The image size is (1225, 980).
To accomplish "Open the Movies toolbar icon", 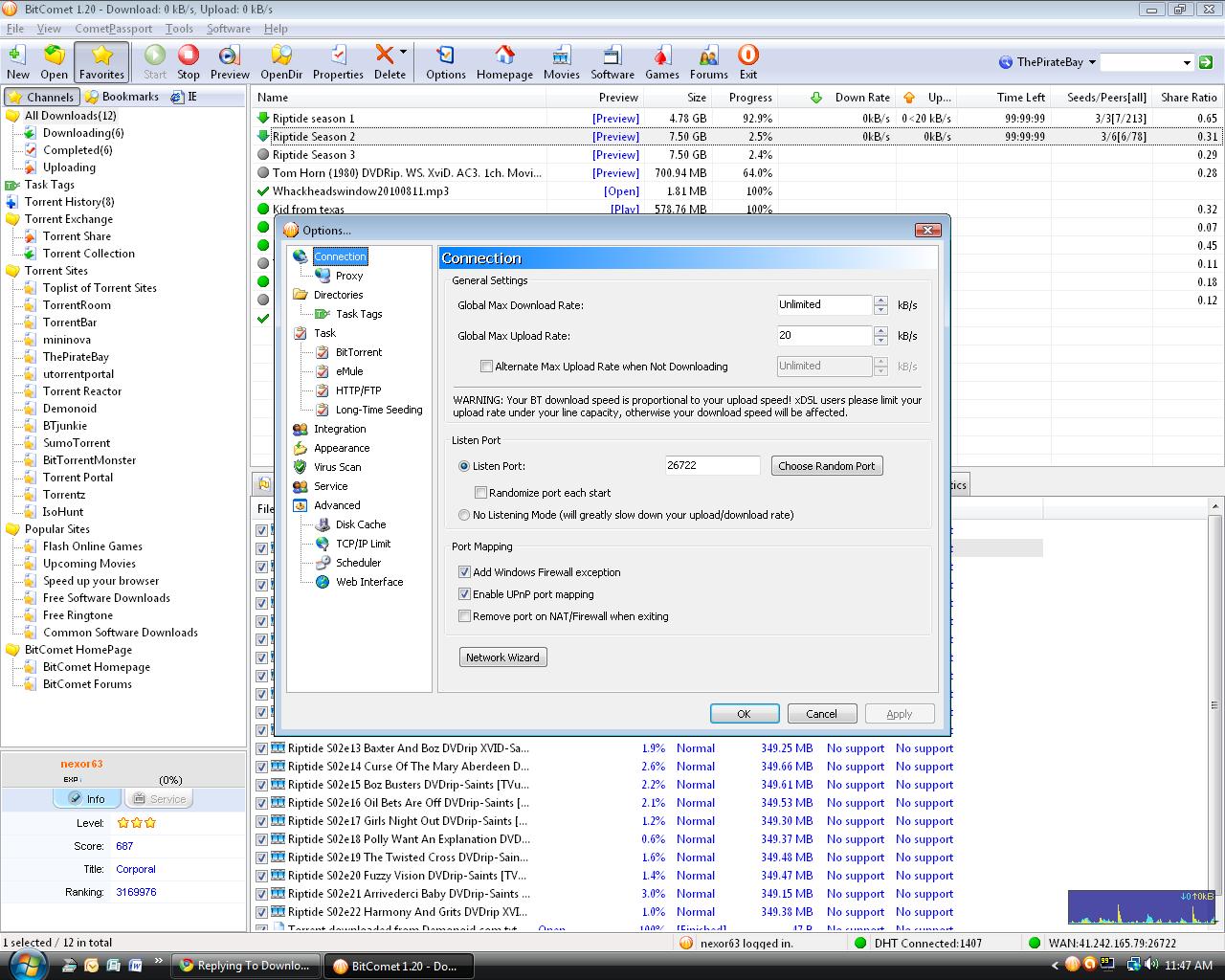I will [x=562, y=60].
